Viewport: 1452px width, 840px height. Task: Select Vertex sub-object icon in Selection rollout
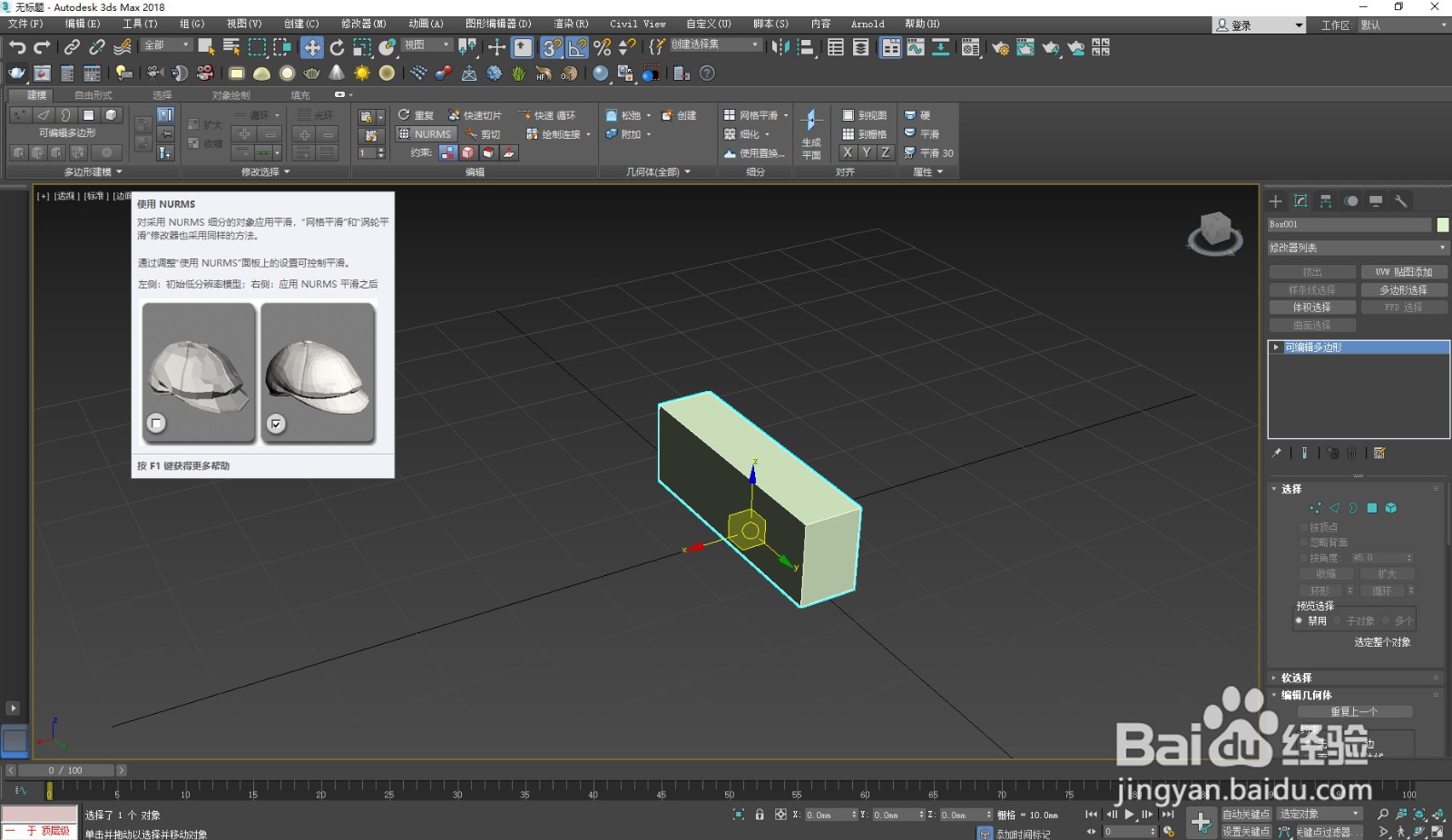coord(1315,508)
